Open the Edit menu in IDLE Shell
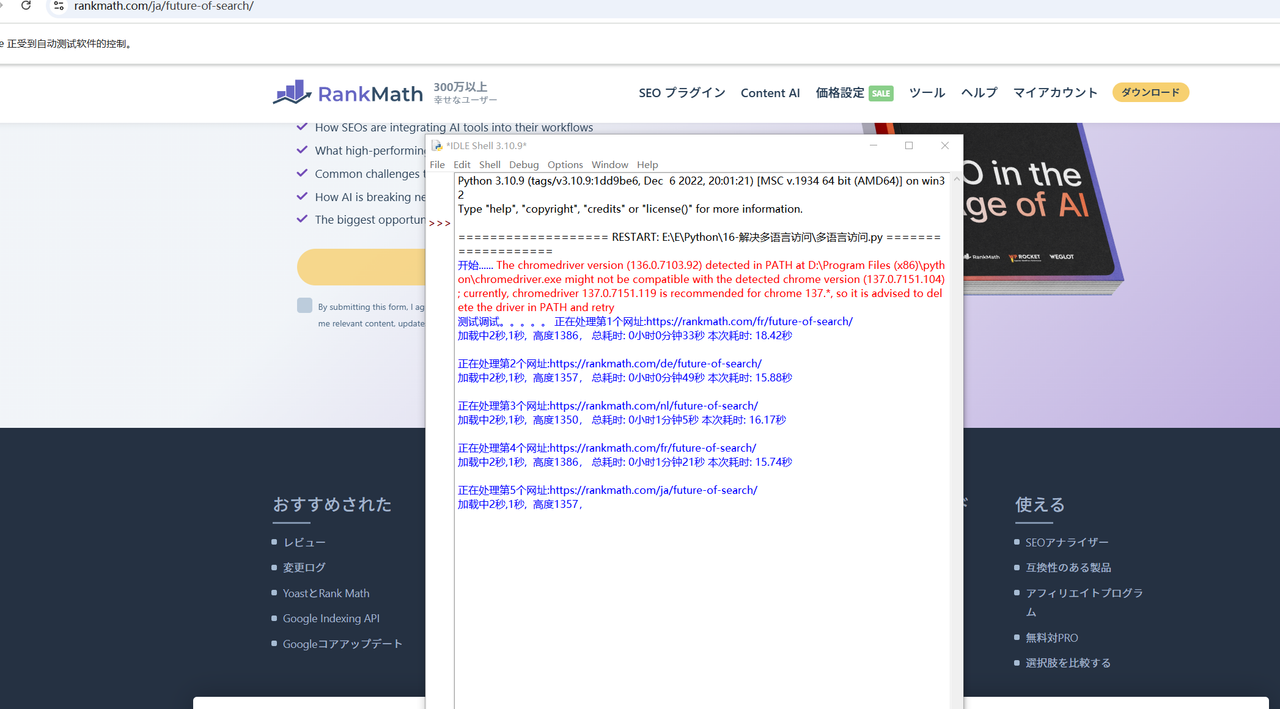The image size is (1280, 709). pyautogui.click(x=461, y=165)
